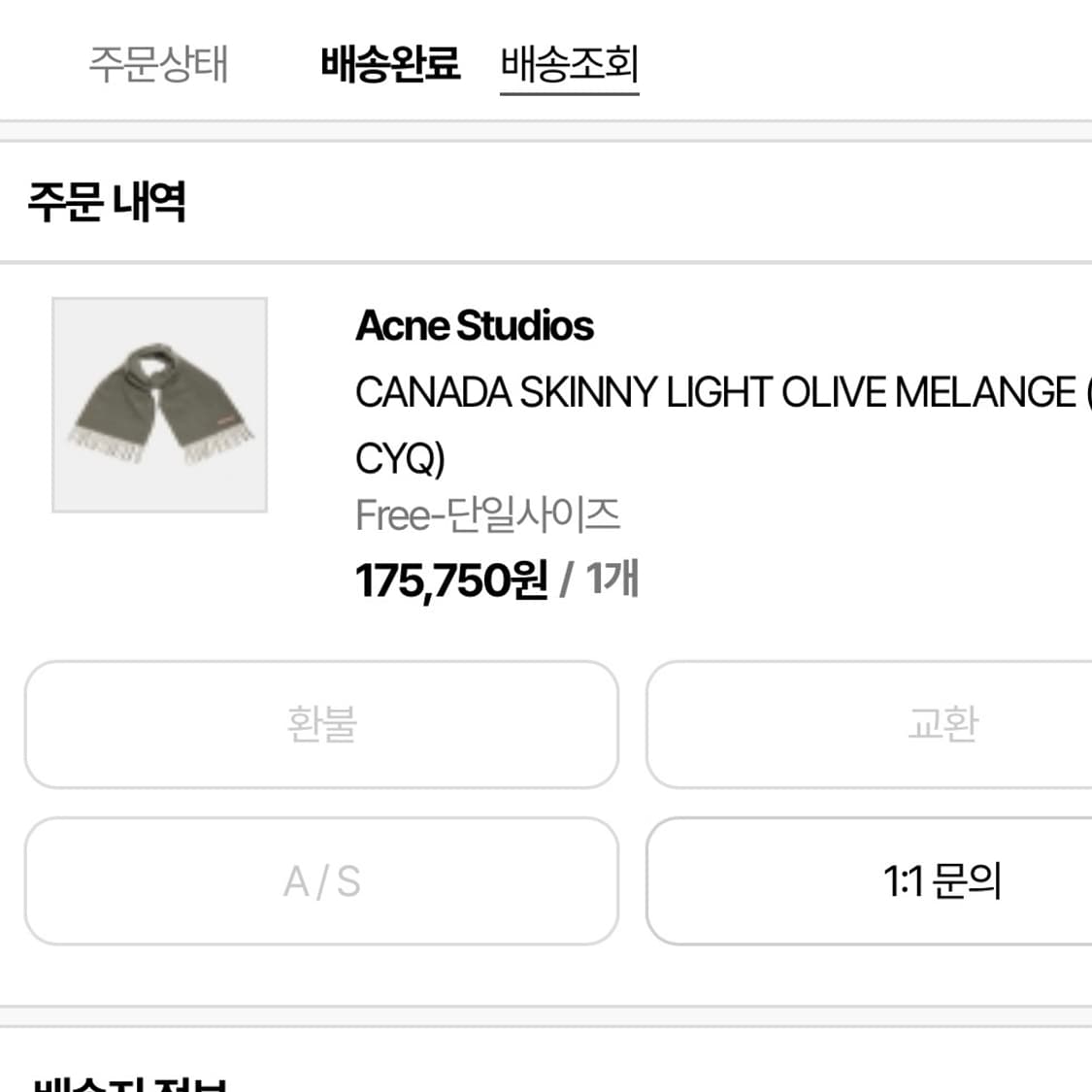Click the gray divider below the A/S button
Image resolution: width=1092 pixels, height=1092 pixels.
pos(546,1016)
